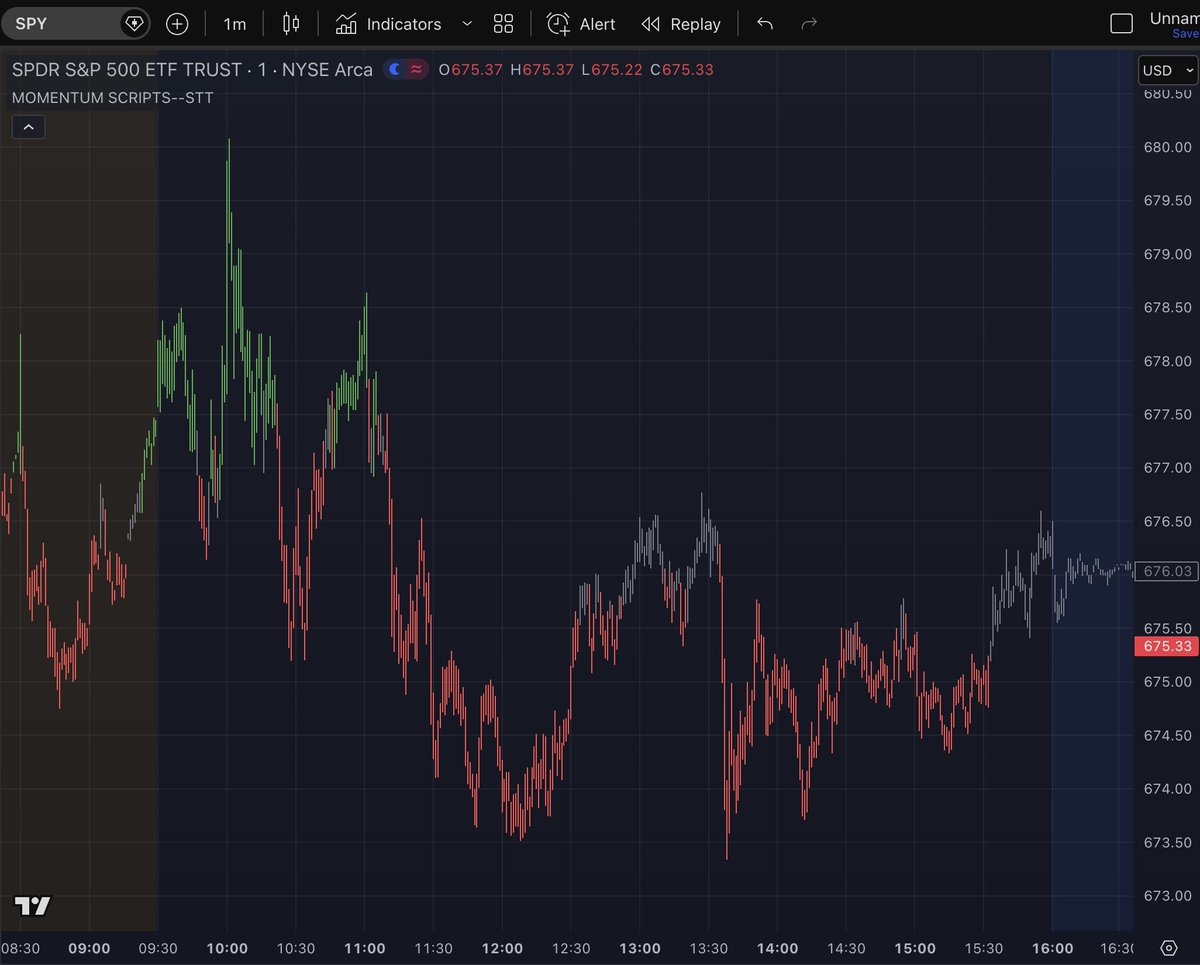The width and height of the screenshot is (1200, 965).
Task: Create an Alert
Action: [x=581, y=23]
